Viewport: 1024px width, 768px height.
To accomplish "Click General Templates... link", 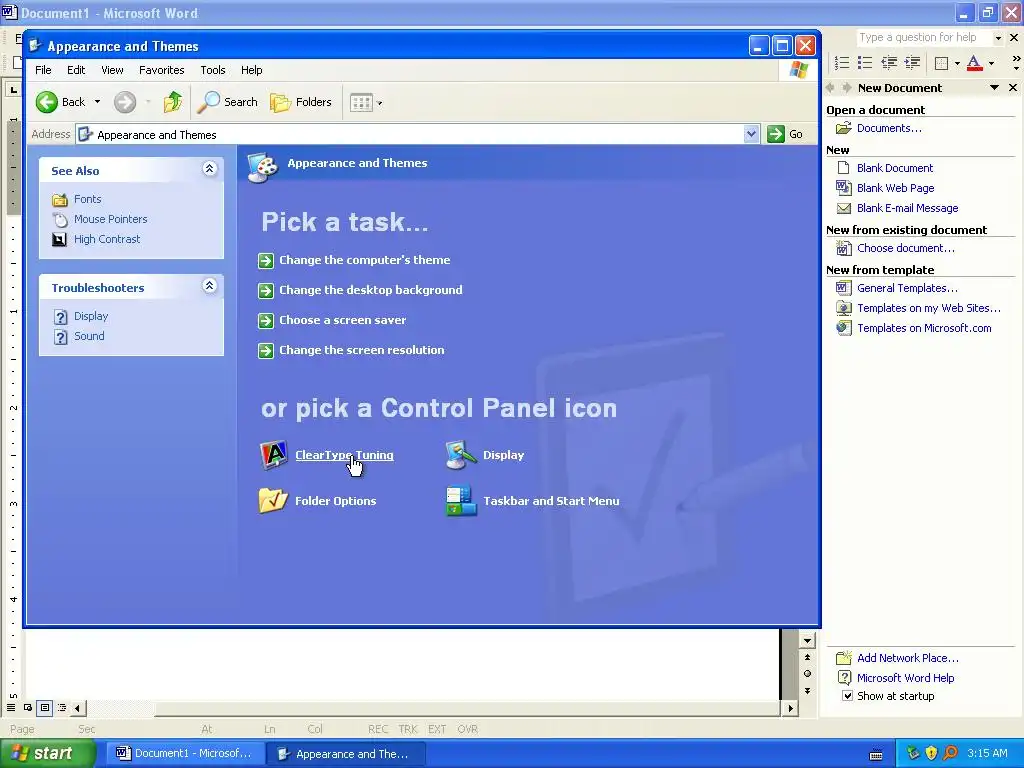I will (x=907, y=288).
